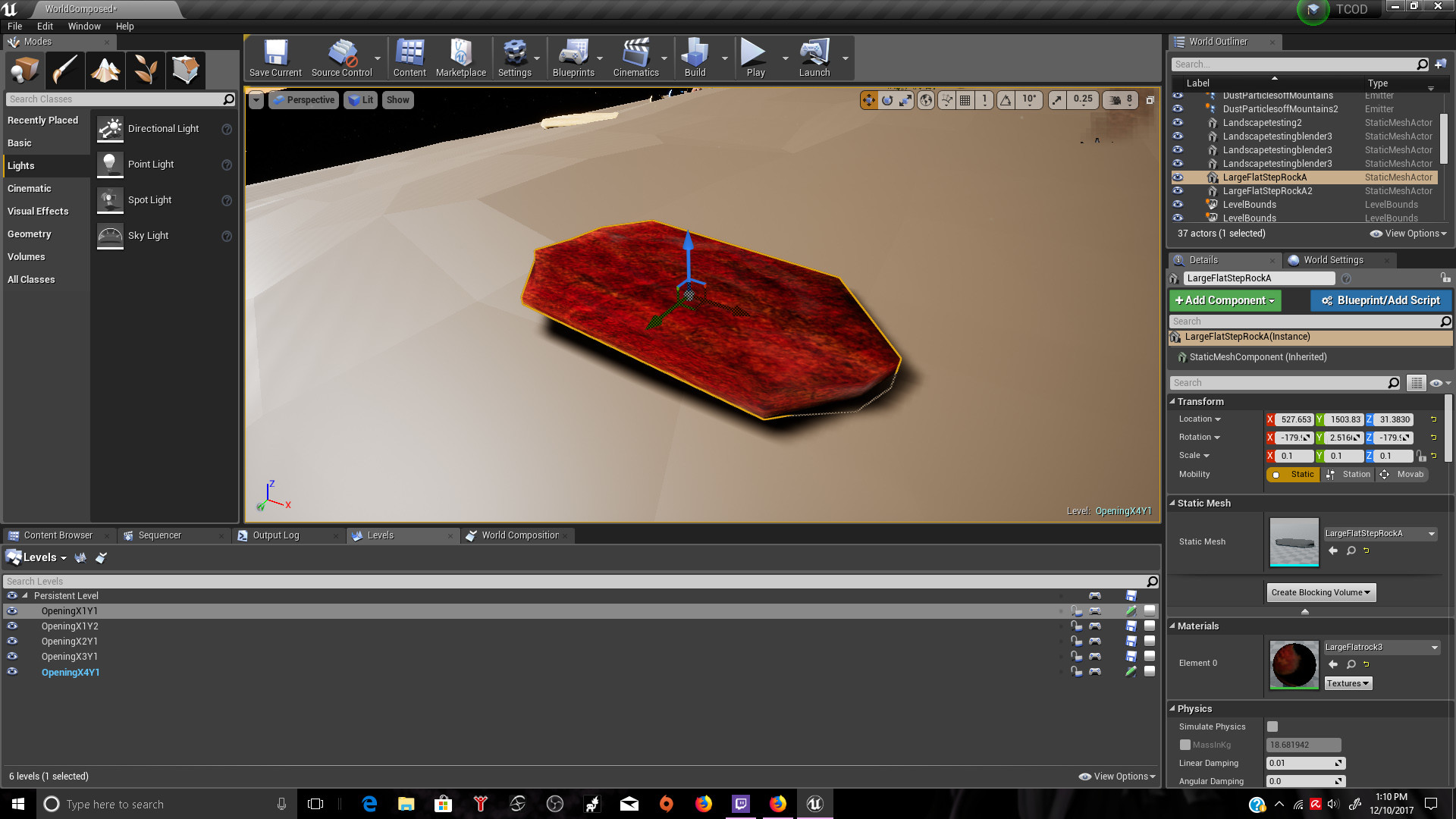Screen dimensions: 1456x819
Task: Open Foliage mode in the Modes panel
Action: [x=145, y=70]
